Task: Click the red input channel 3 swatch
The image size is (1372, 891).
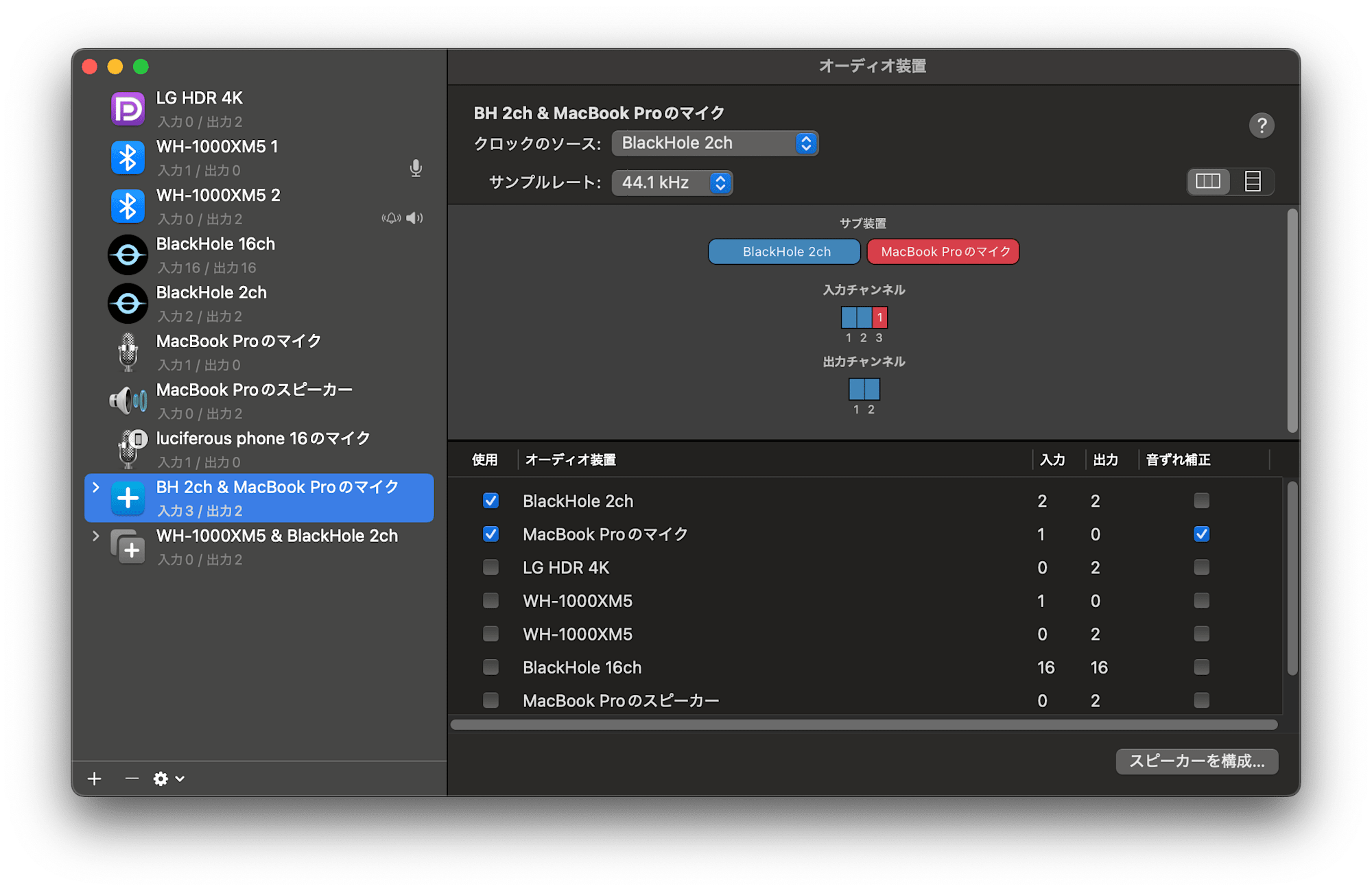Action: (880, 318)
